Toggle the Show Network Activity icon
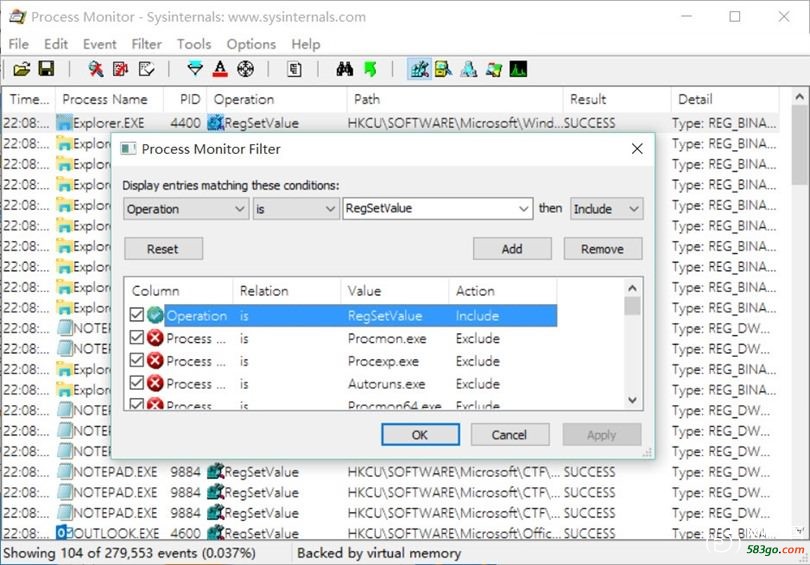Viewport: 810px width, 565px height. coord(469,69)
